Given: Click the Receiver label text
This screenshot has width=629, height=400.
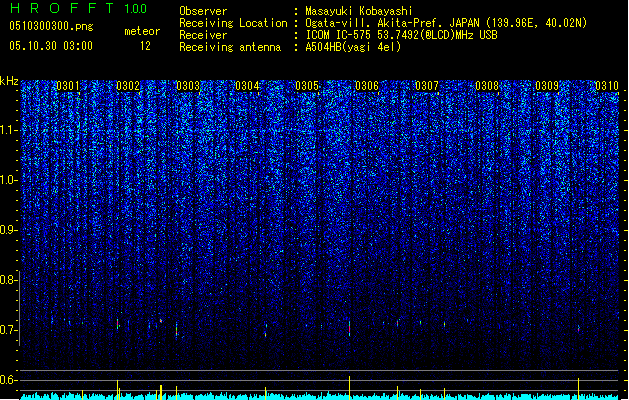Looking at the screenshot, I should (x=203, y=35).
